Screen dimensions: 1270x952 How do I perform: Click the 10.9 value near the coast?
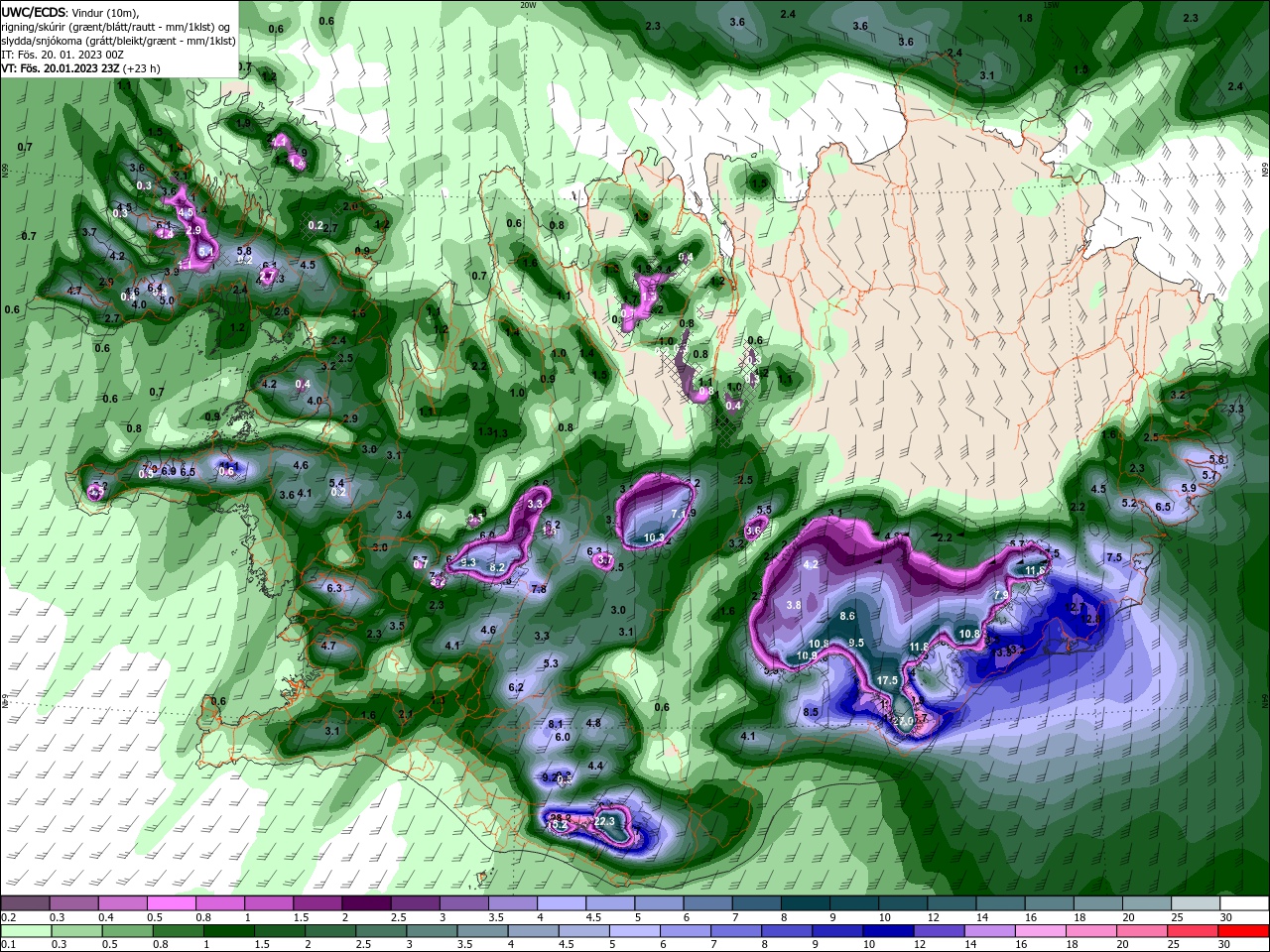pyautogui.click(x=807, y=655)
